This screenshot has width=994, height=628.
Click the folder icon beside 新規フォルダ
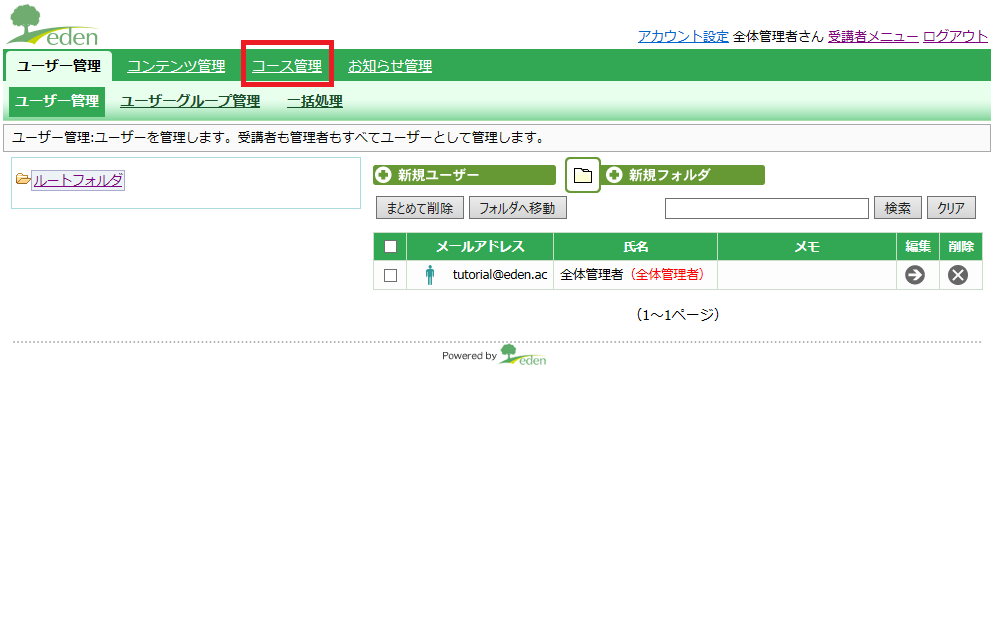(x=583, y=175)
